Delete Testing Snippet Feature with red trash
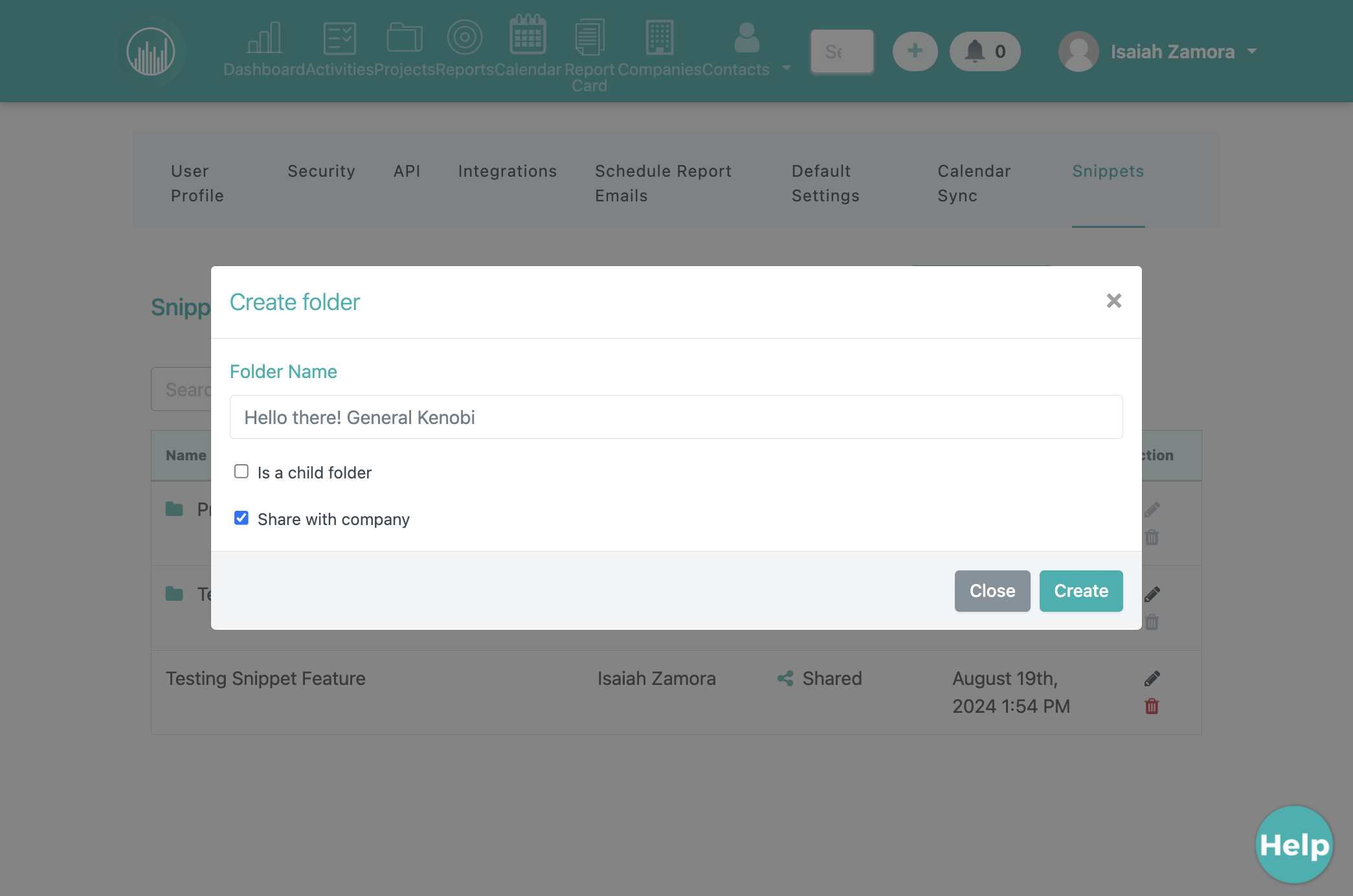 tap(1152, 706)
